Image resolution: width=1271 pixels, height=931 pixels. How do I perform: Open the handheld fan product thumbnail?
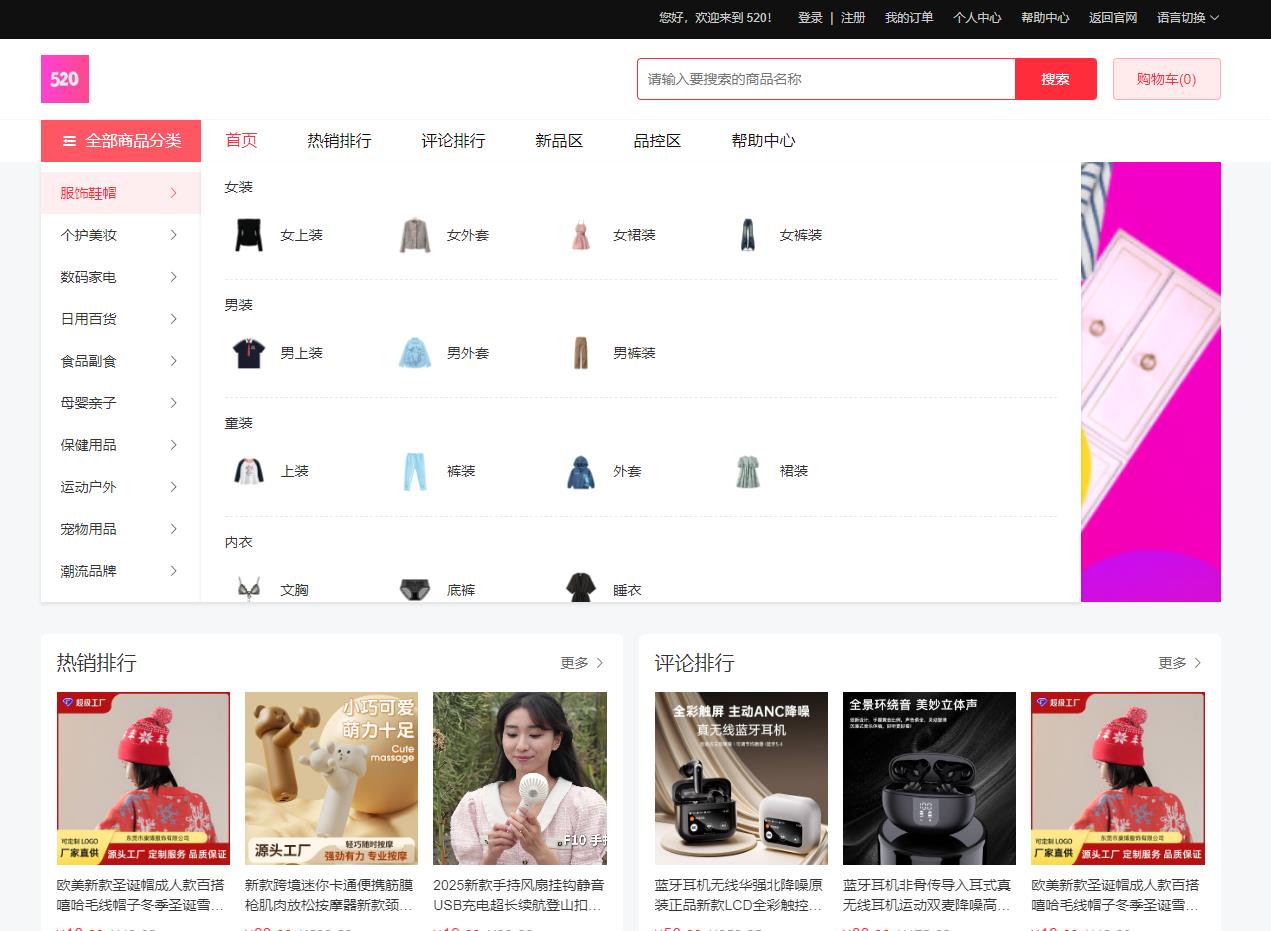(x=519, y=778)
